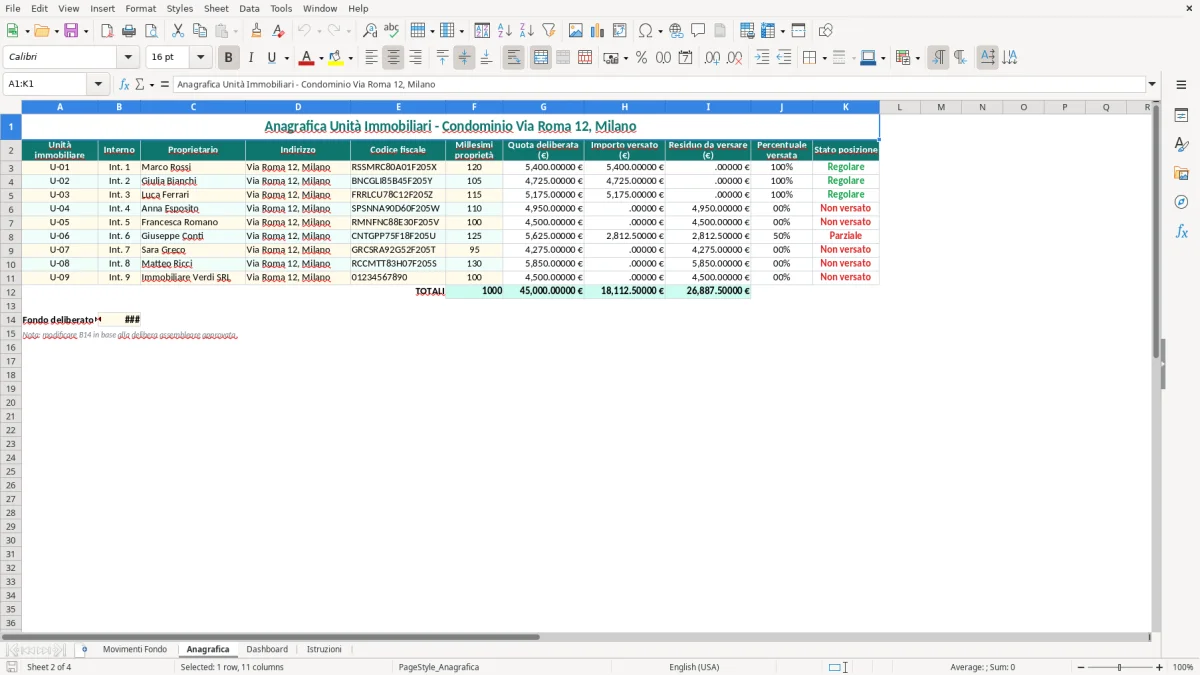Click the zoom slider handle

1120,667
